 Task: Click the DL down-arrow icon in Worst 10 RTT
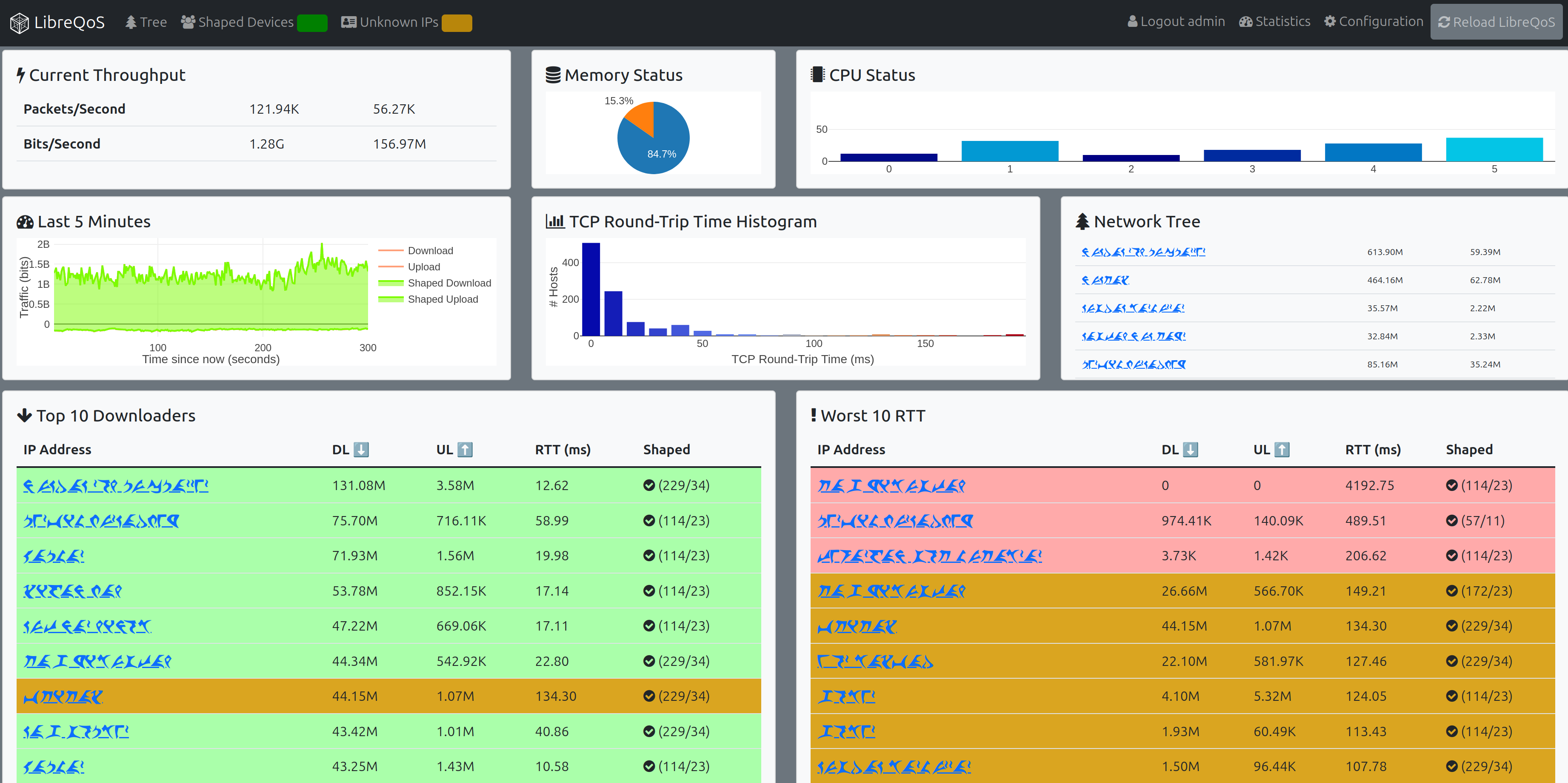pos(1190,449)
